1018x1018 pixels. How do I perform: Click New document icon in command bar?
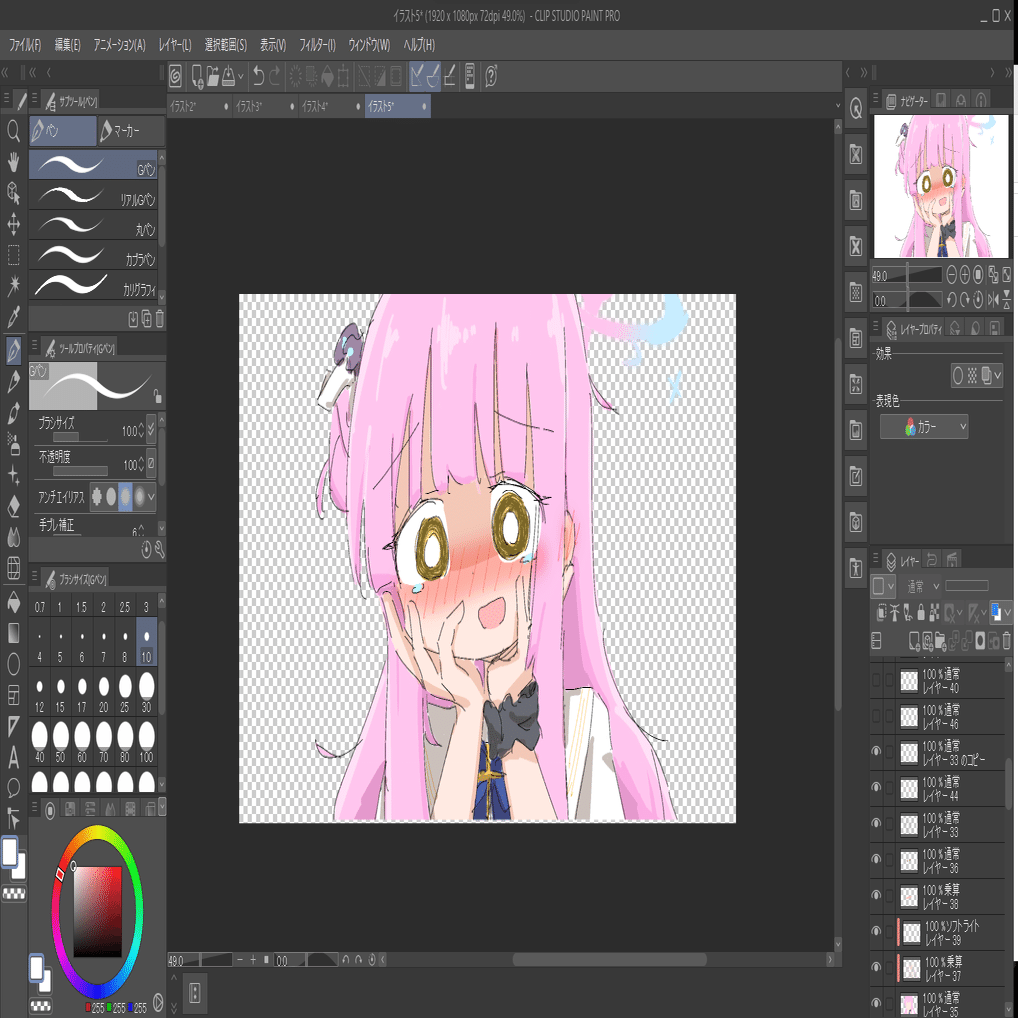coord(197,77)
